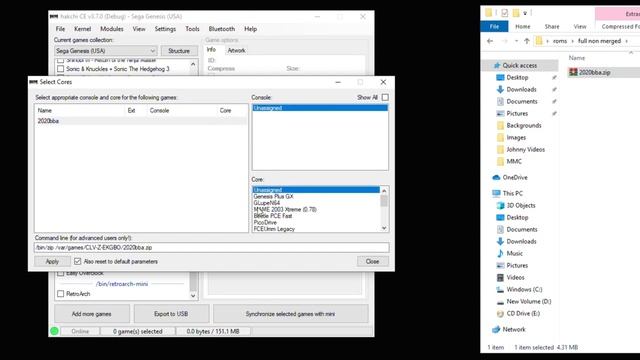The image size is (640, 360).
Task: Select Unassigned in the Console list
Action: [x=320, y=108]
